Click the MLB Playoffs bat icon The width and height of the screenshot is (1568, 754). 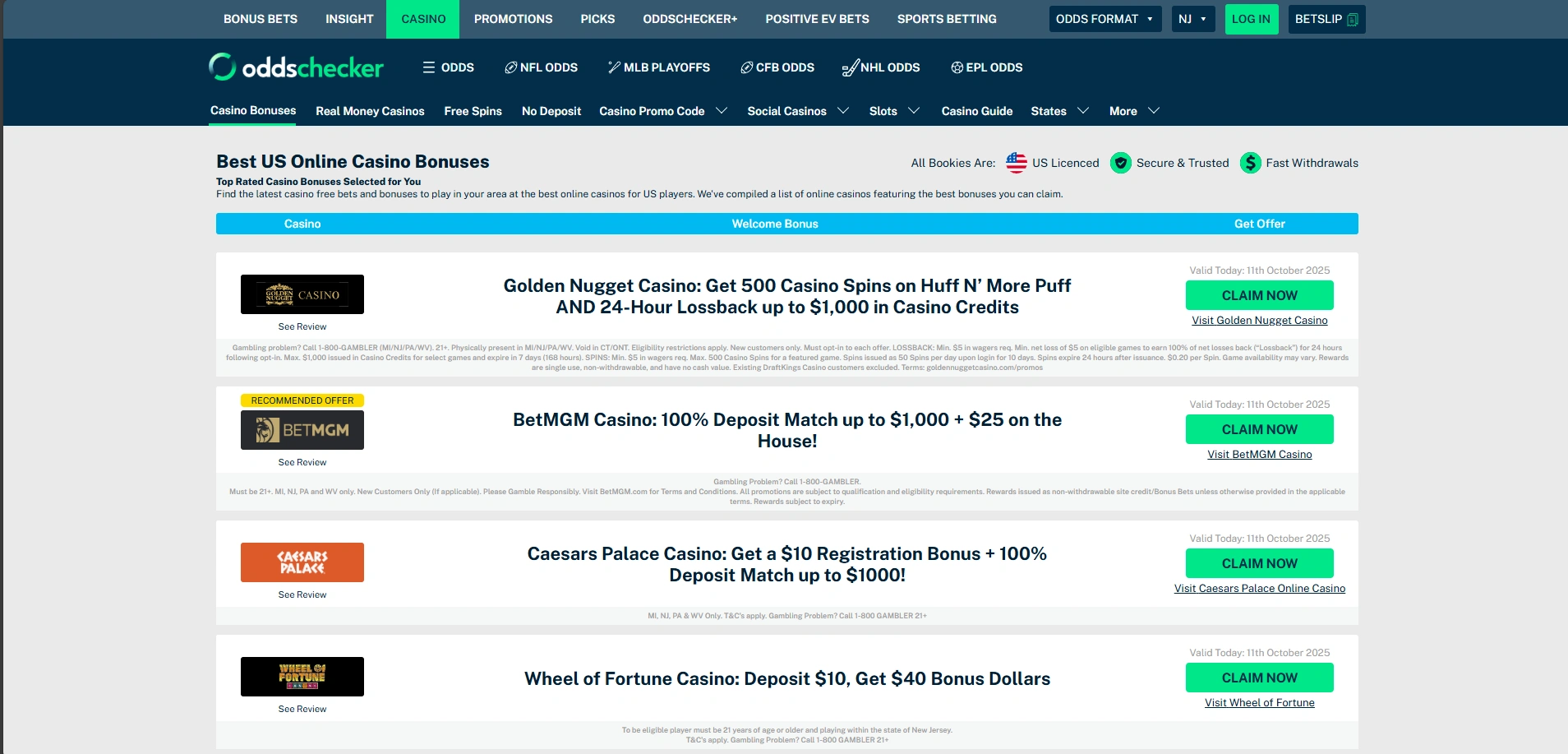coord(614,67)
